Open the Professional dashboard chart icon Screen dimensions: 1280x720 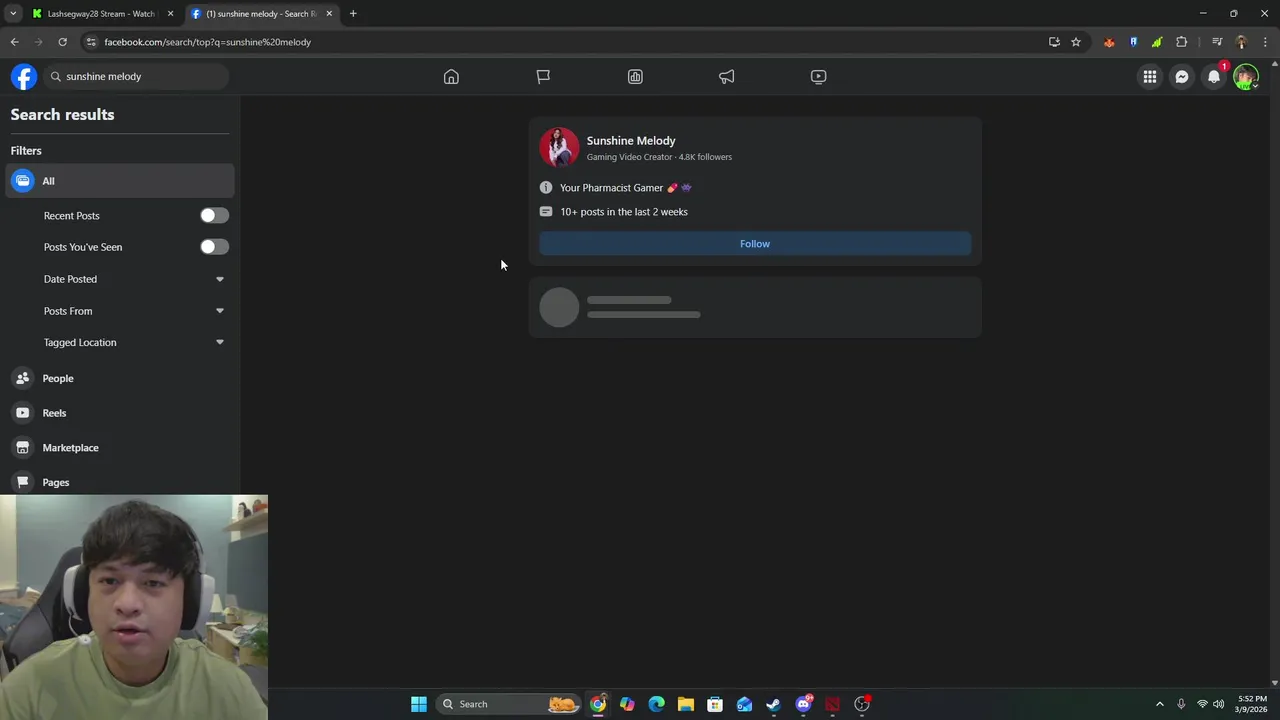click(635, 77)
